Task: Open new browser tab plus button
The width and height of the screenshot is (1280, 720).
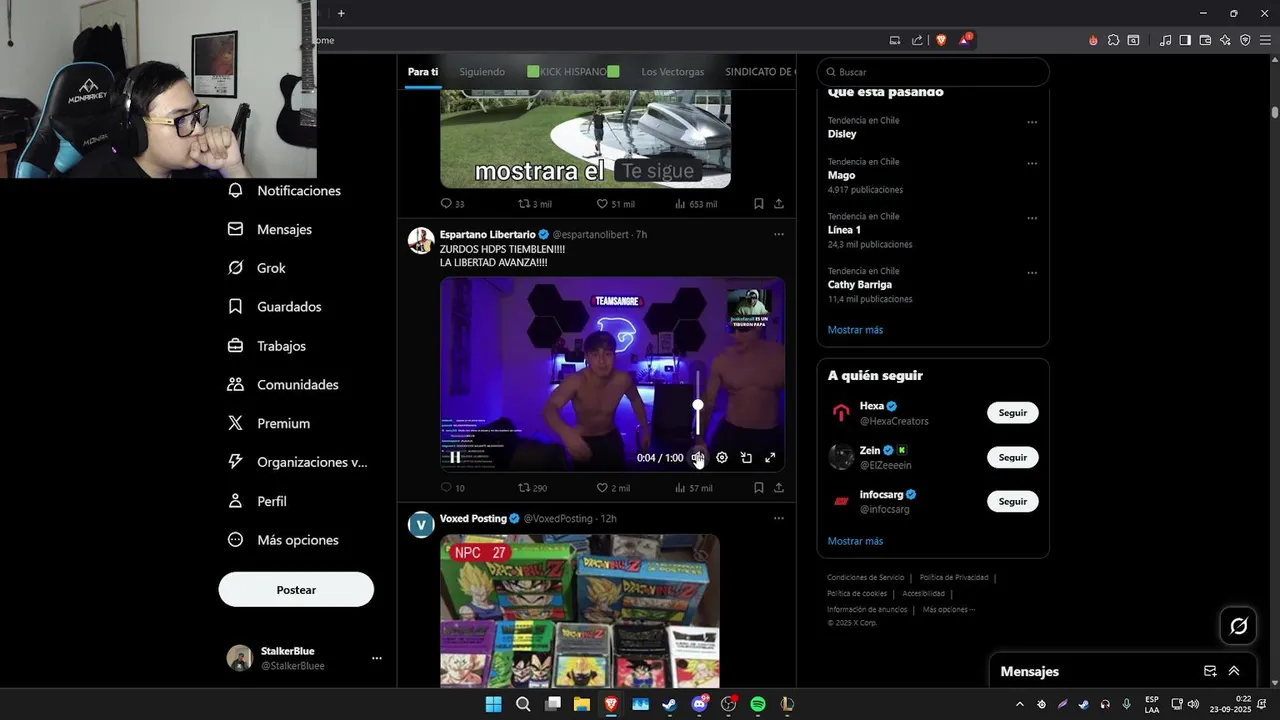Action: coord(341,13)
